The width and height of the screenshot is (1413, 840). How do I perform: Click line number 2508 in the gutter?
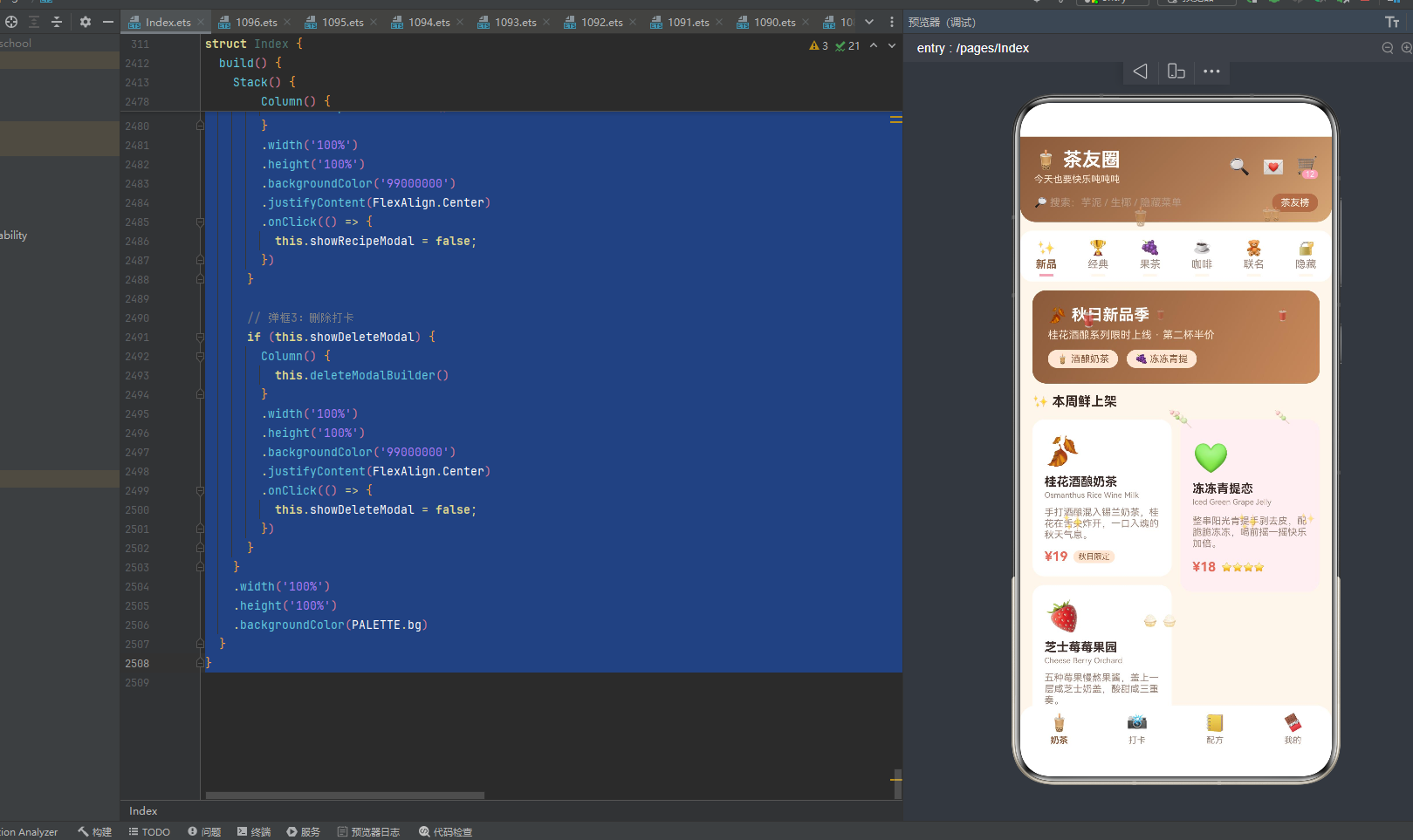click(137, 664)
